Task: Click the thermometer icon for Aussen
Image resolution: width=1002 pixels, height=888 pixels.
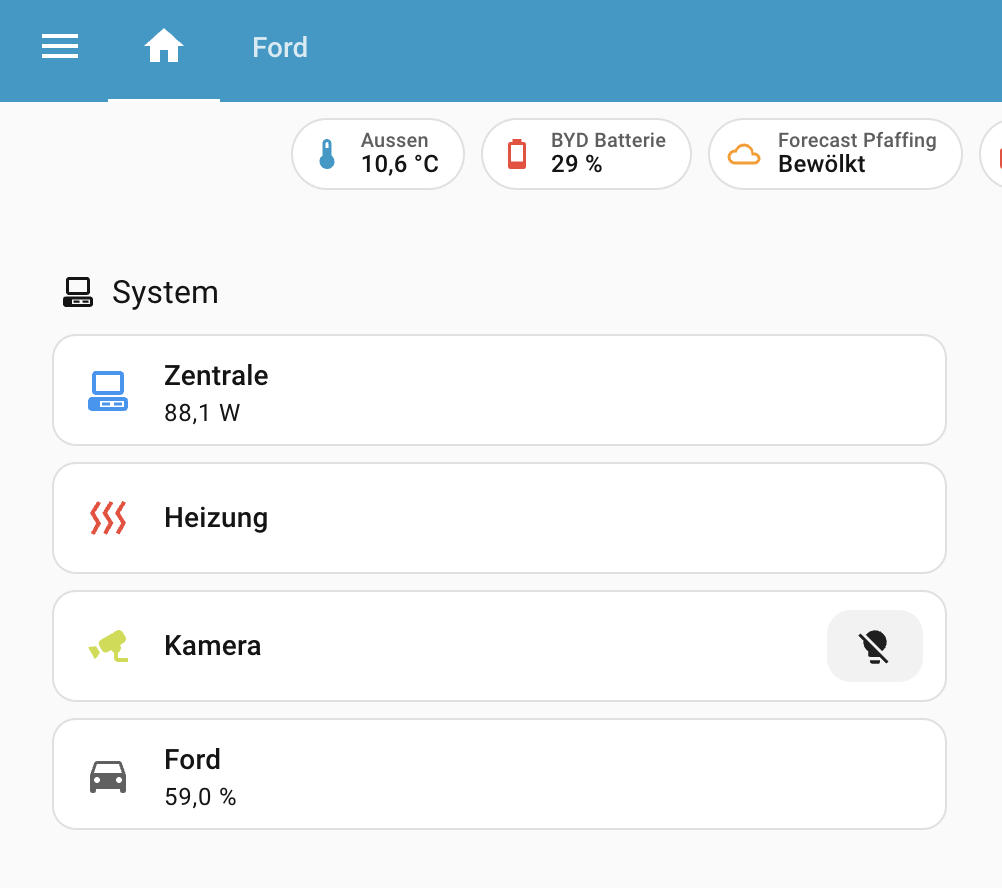Action: tap(326, 154)
